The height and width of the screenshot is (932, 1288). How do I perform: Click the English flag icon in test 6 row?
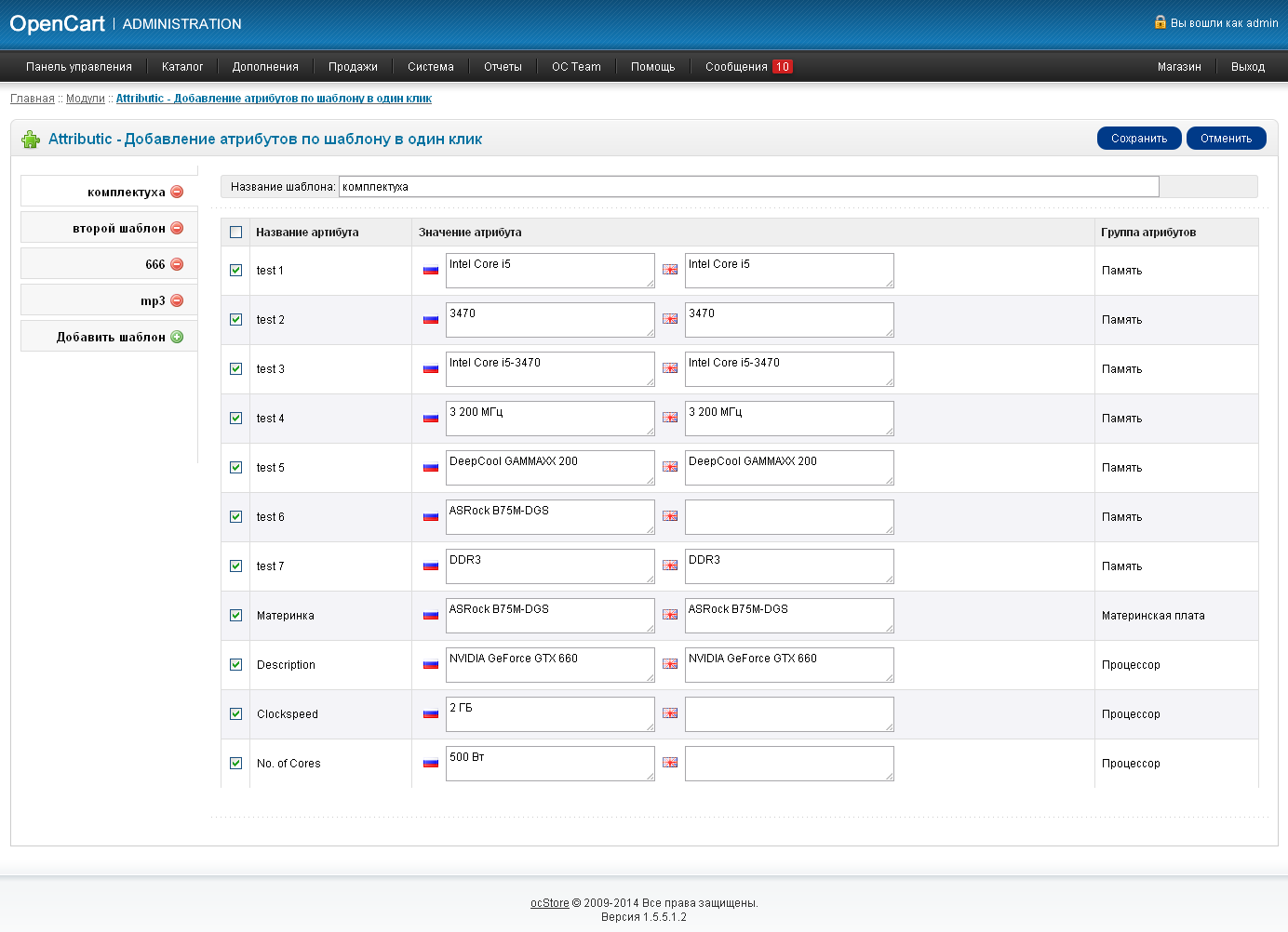point(670,516)
